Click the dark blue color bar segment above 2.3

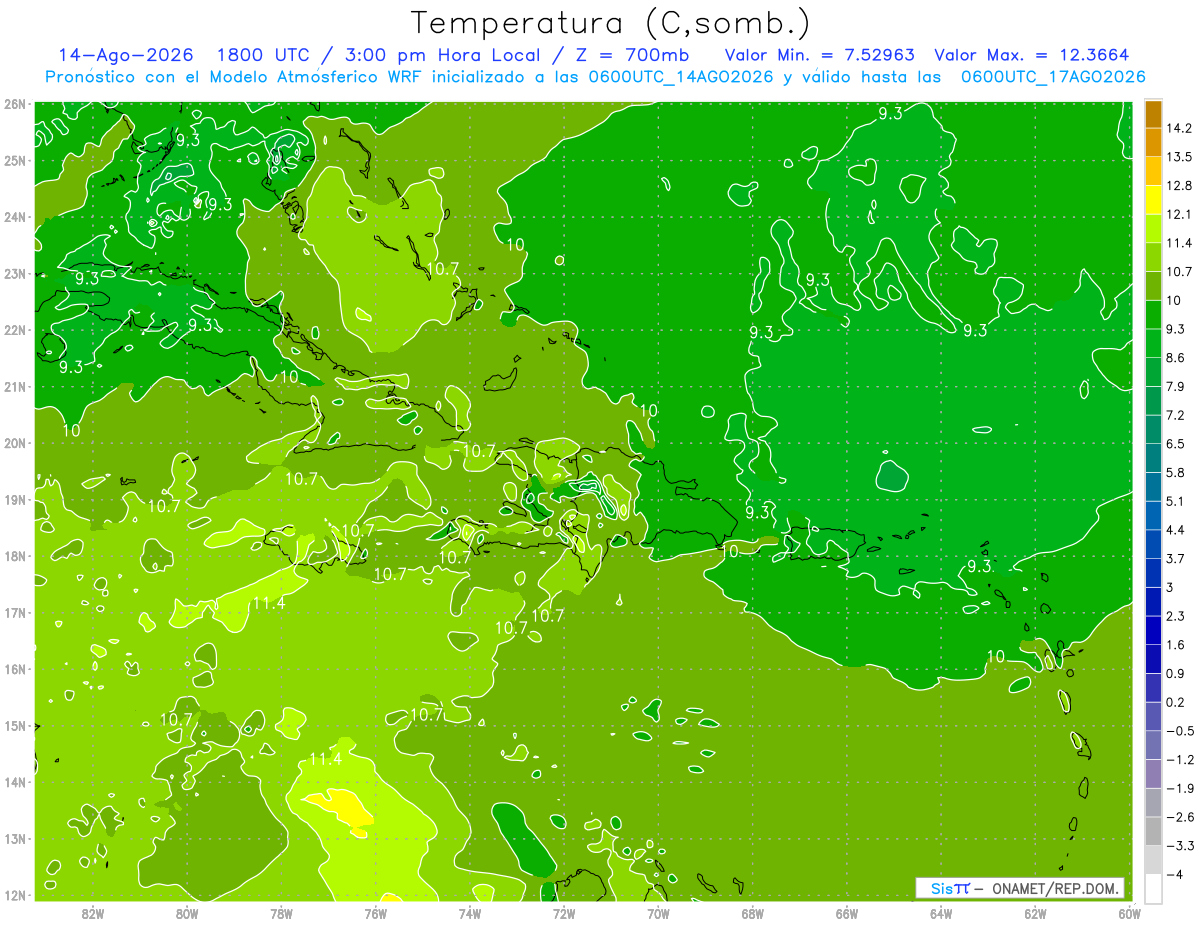tap(1153, 601)
